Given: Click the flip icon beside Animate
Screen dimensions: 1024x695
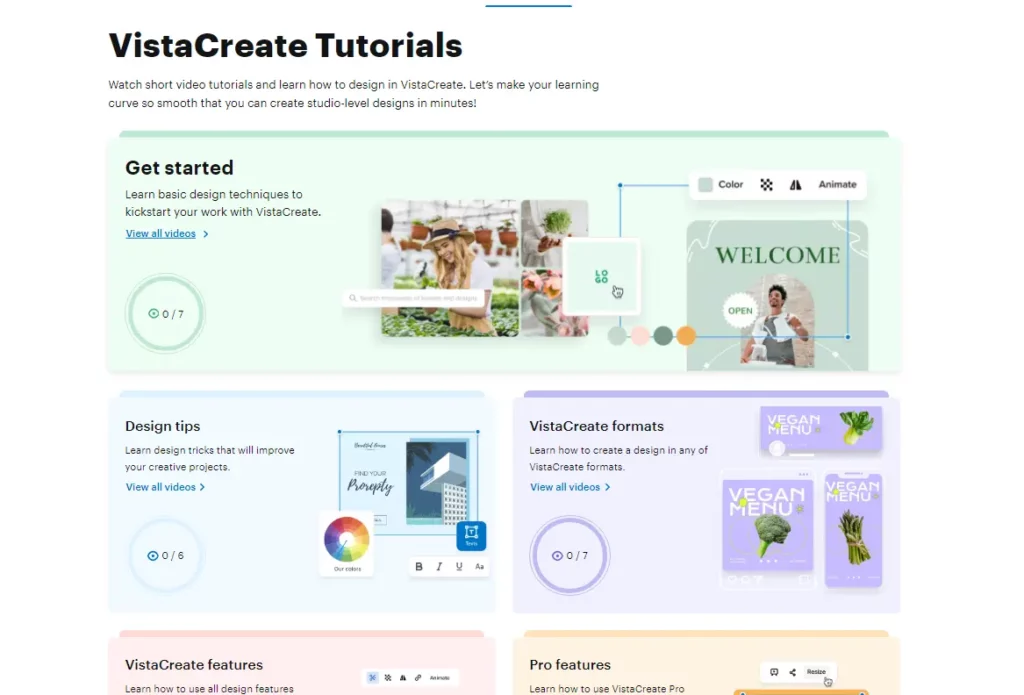Looking at the screenshot, I should pos(795,185).
